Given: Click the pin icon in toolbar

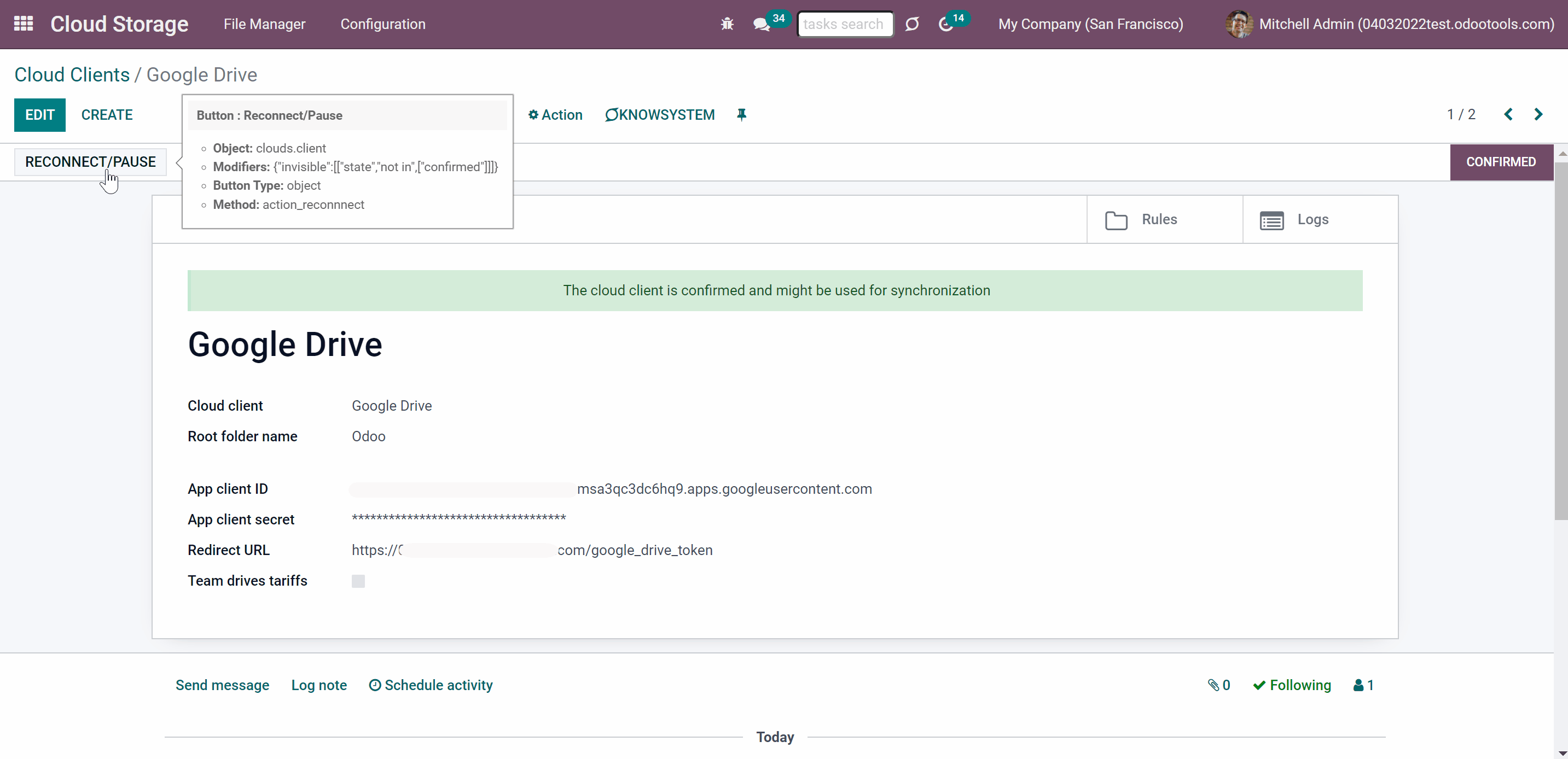Looking at the screenshot, I should [x=741, y=114].
